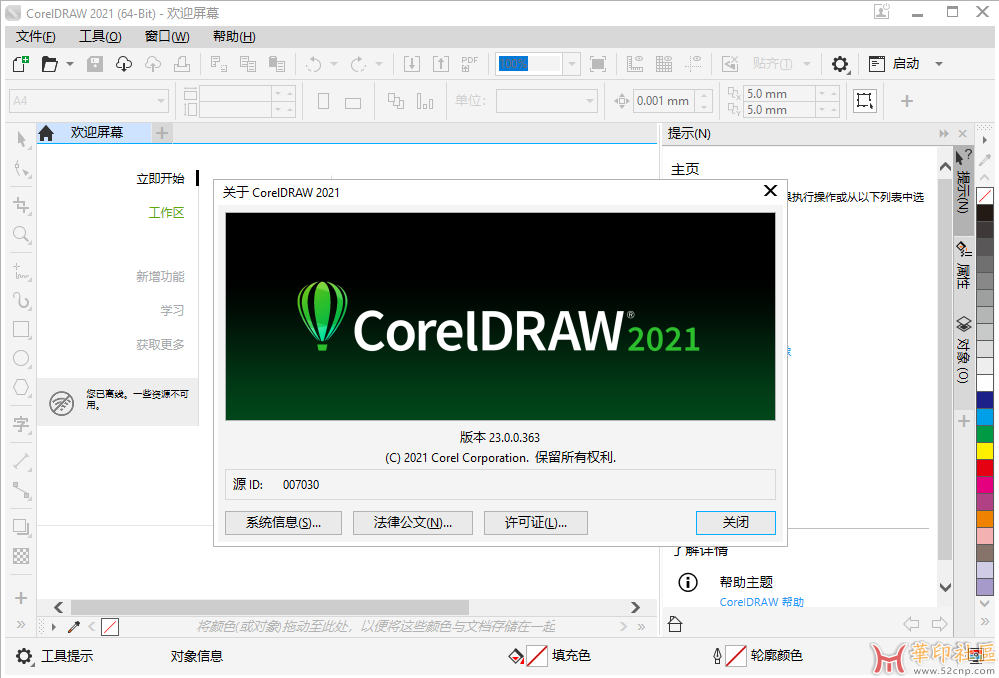
Task: Select the Text tool
Action: click(x=22, y=424)
